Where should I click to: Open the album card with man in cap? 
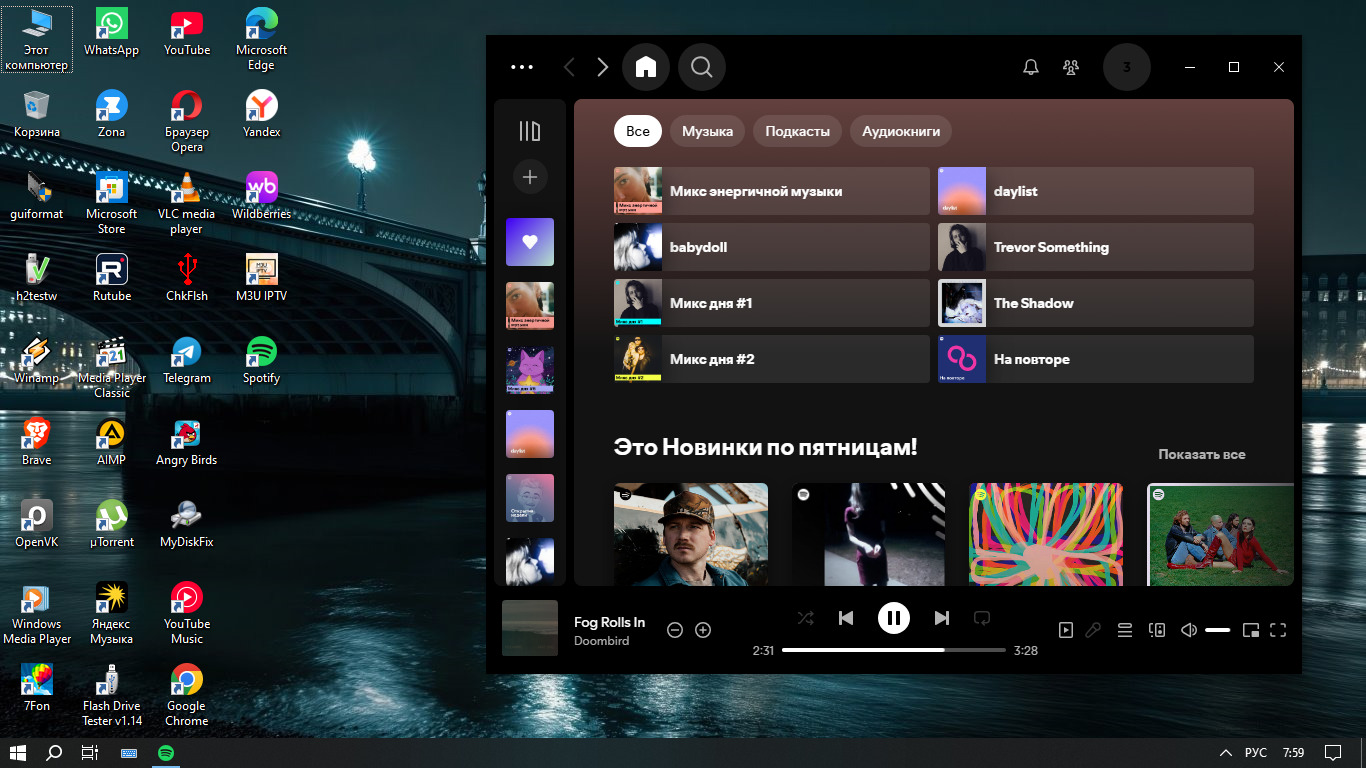tap(691, 534)
